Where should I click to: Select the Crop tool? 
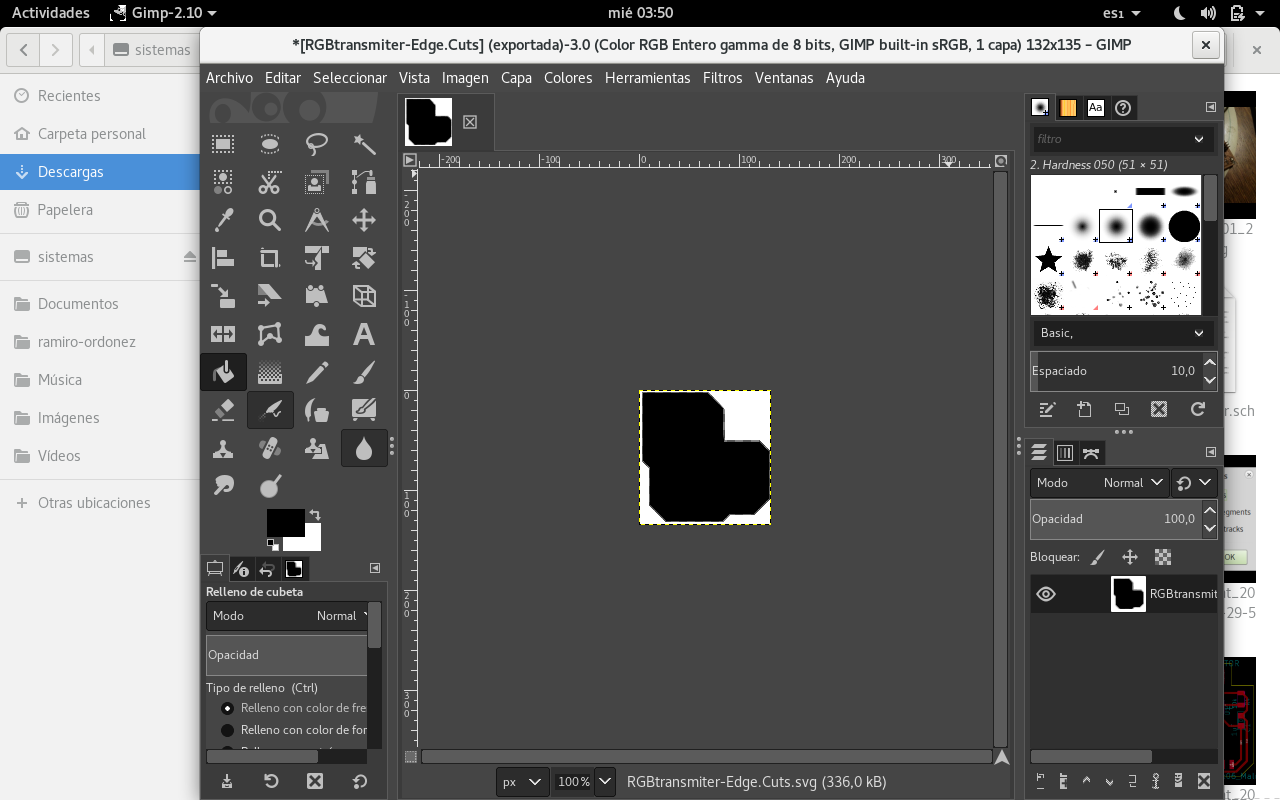270,258
